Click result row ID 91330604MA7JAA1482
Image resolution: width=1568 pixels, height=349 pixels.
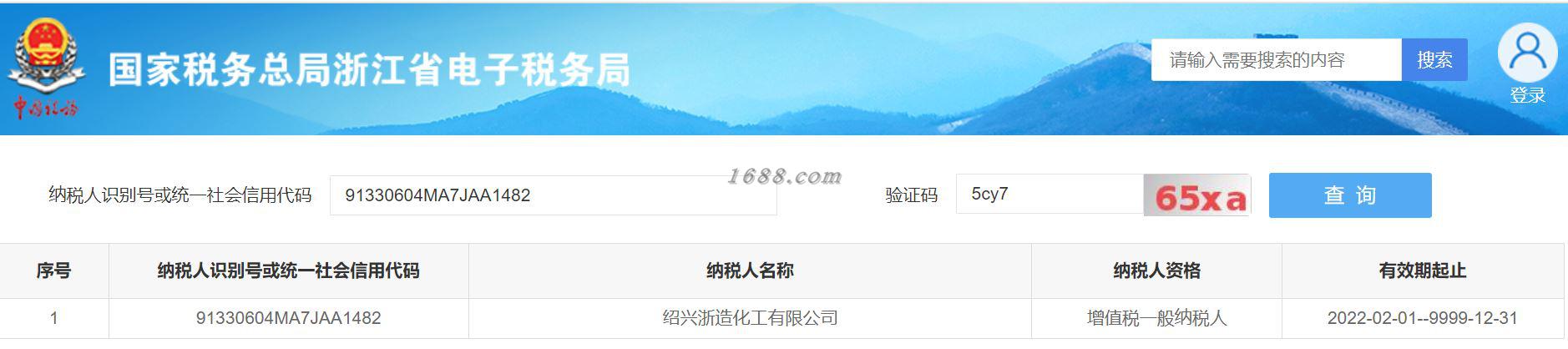[x=289, y=318]
